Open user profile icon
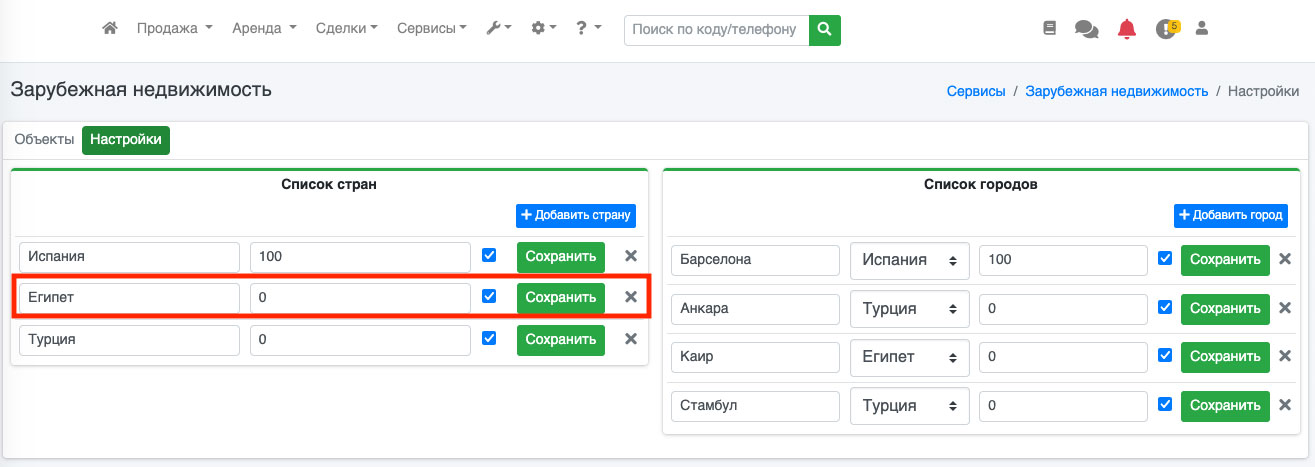The height and width of the screenshot is (467, 1315). click(1202, 29)
